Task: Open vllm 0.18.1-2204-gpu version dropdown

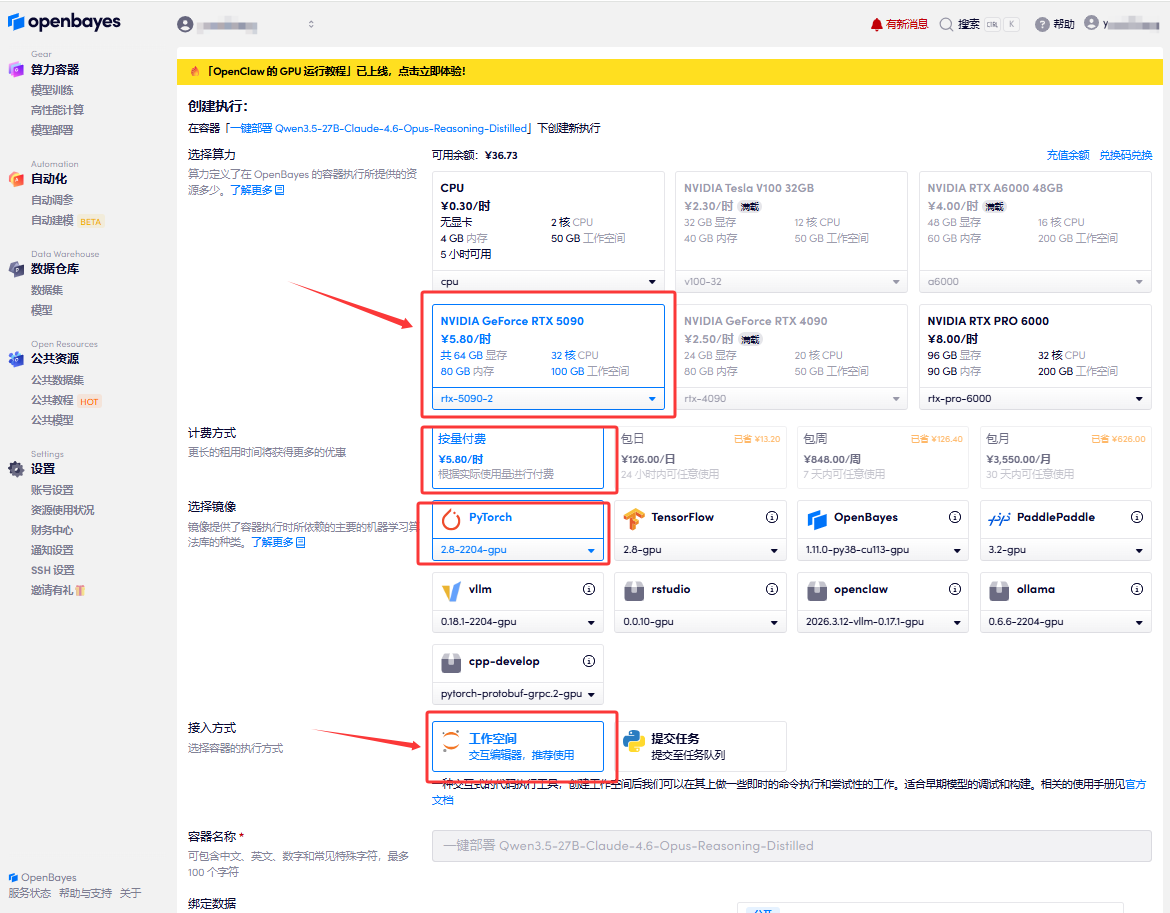Action: coord(518,622)
